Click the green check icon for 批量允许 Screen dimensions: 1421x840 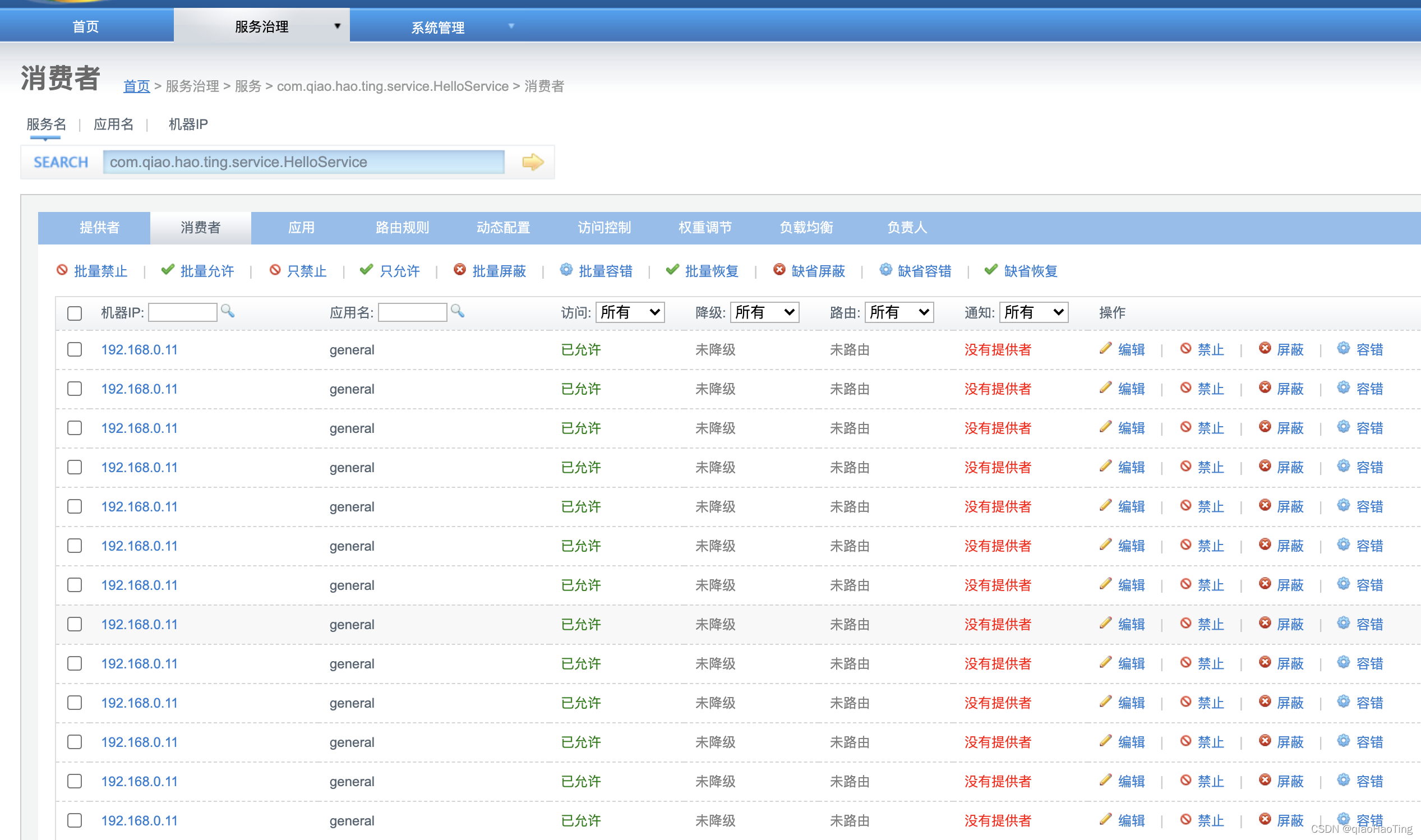click(x=168, y=270)
